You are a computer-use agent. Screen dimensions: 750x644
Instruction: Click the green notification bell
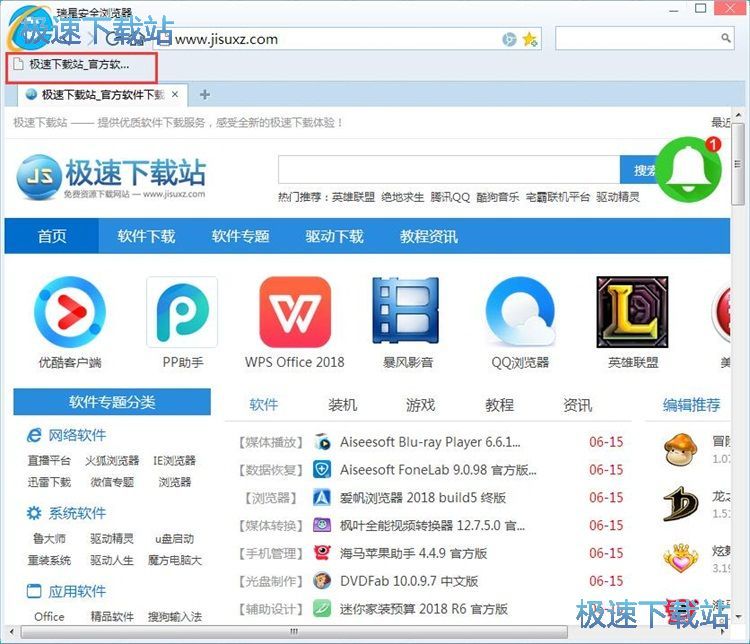(689, 171)
